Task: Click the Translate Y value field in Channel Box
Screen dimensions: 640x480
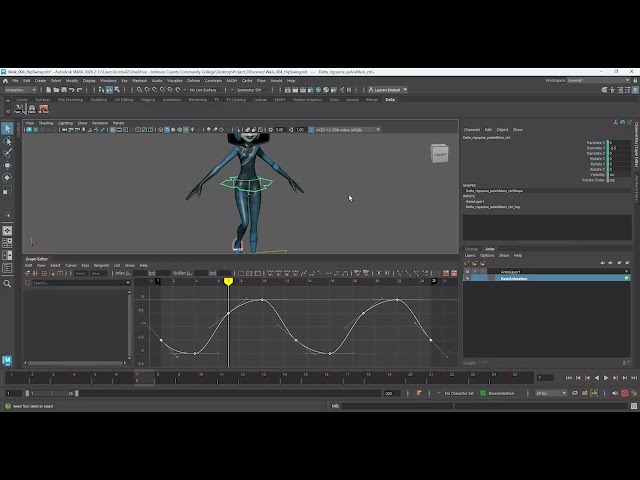Action: coord(620,148)
